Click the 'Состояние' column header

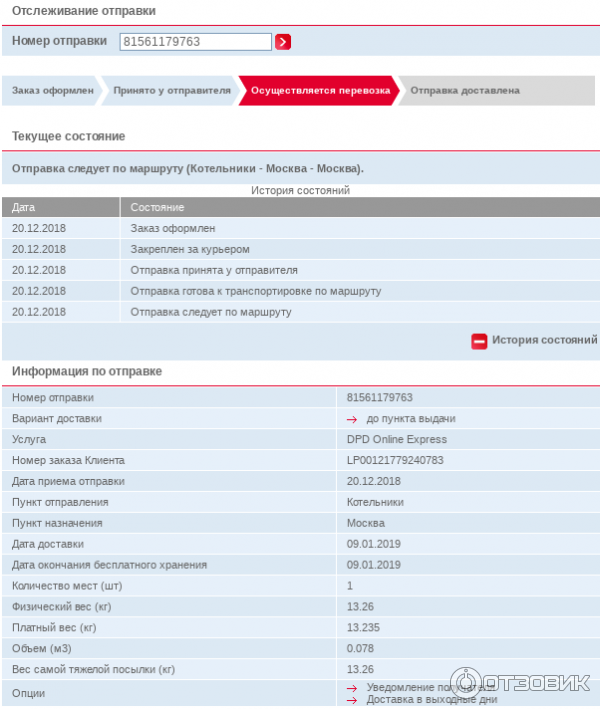point(157,207)
